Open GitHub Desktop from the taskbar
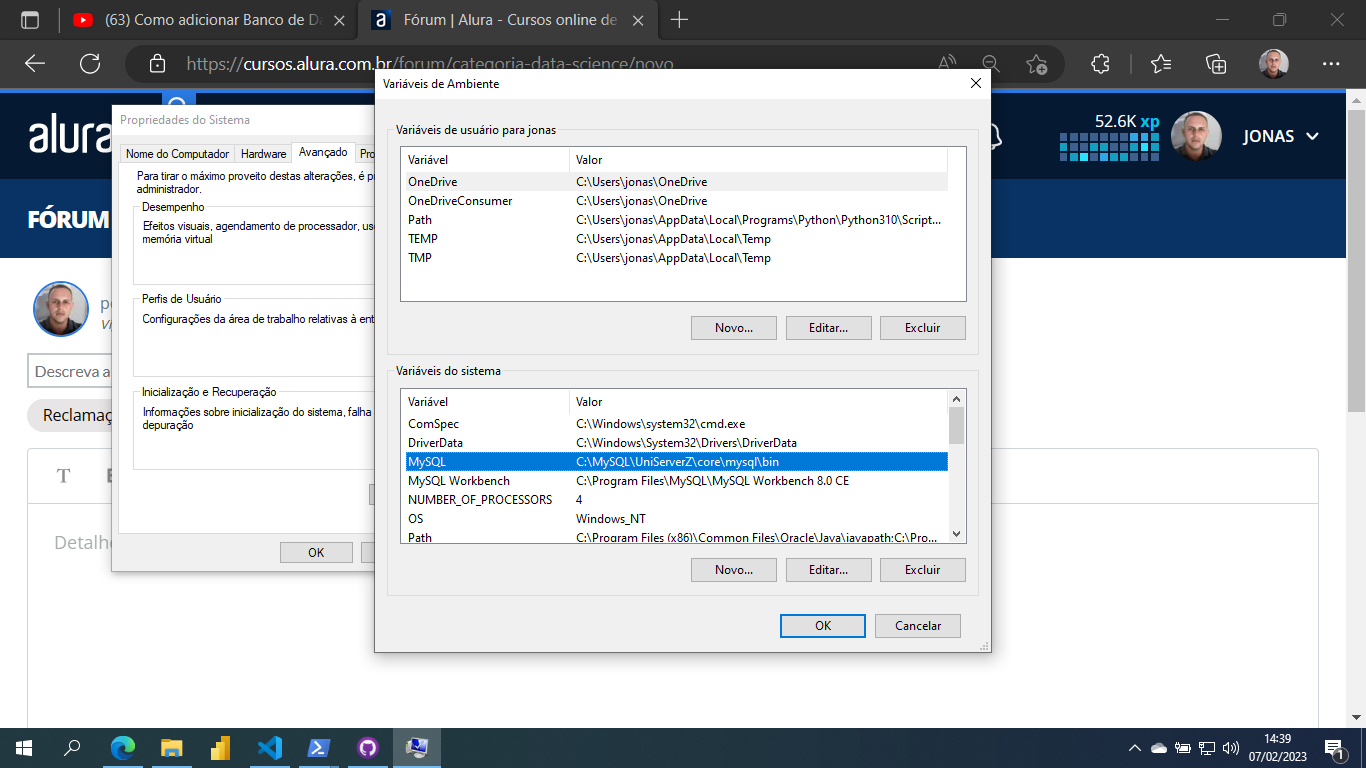1366x768 pixels. click(x=368, y=747)
